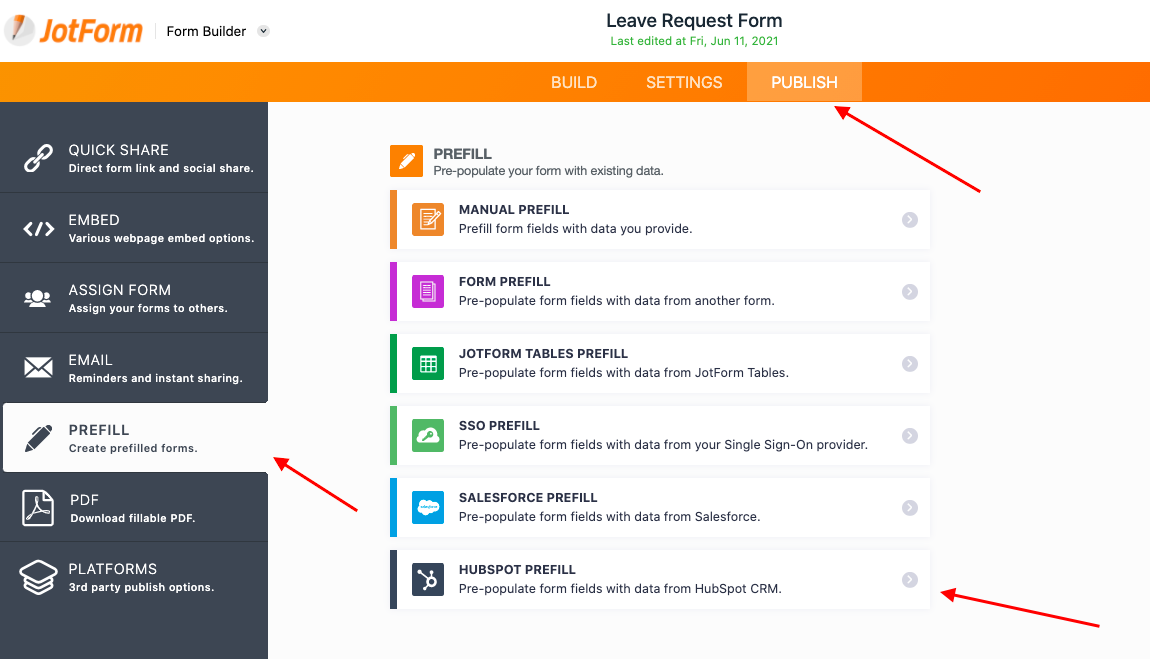This screenshot has width=1150, height=659.
Task: Open the Settings tab
Action: point(684,82)
